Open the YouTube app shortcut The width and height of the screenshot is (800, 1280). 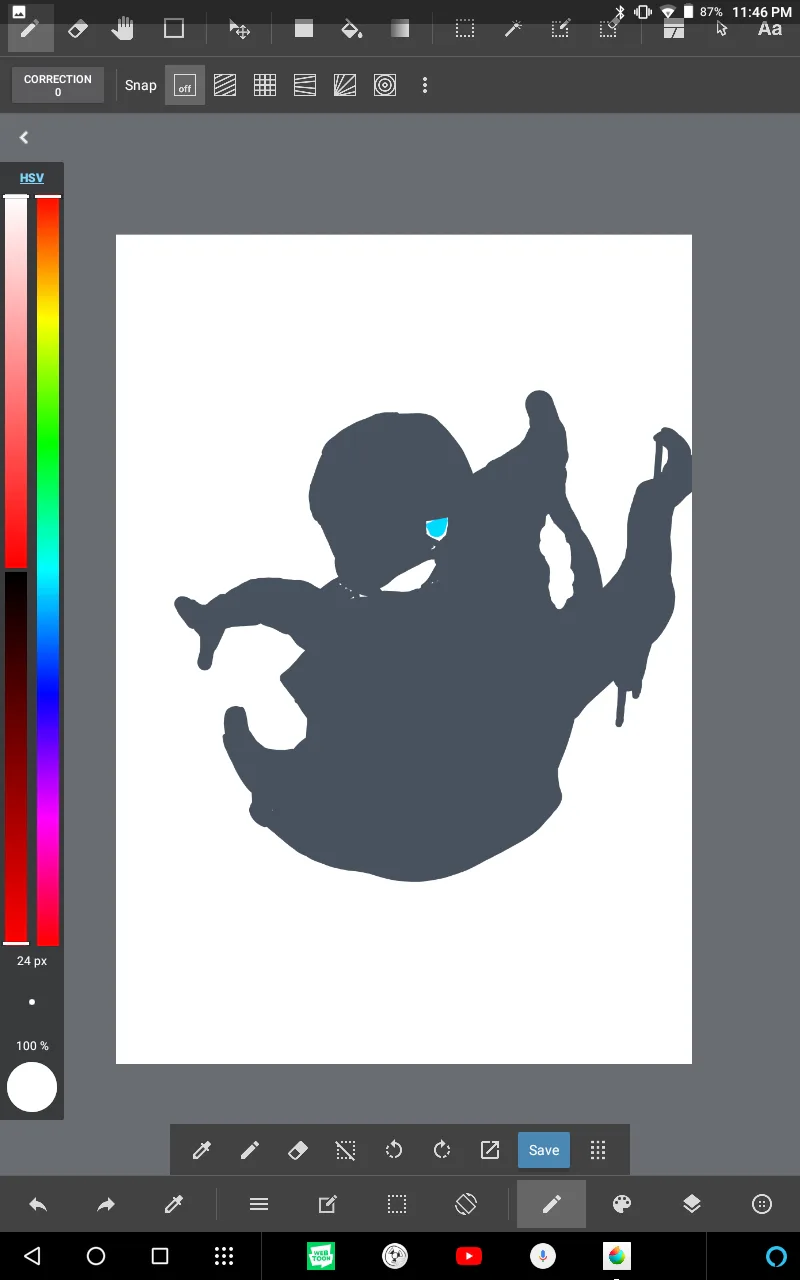pos(469,1256)
